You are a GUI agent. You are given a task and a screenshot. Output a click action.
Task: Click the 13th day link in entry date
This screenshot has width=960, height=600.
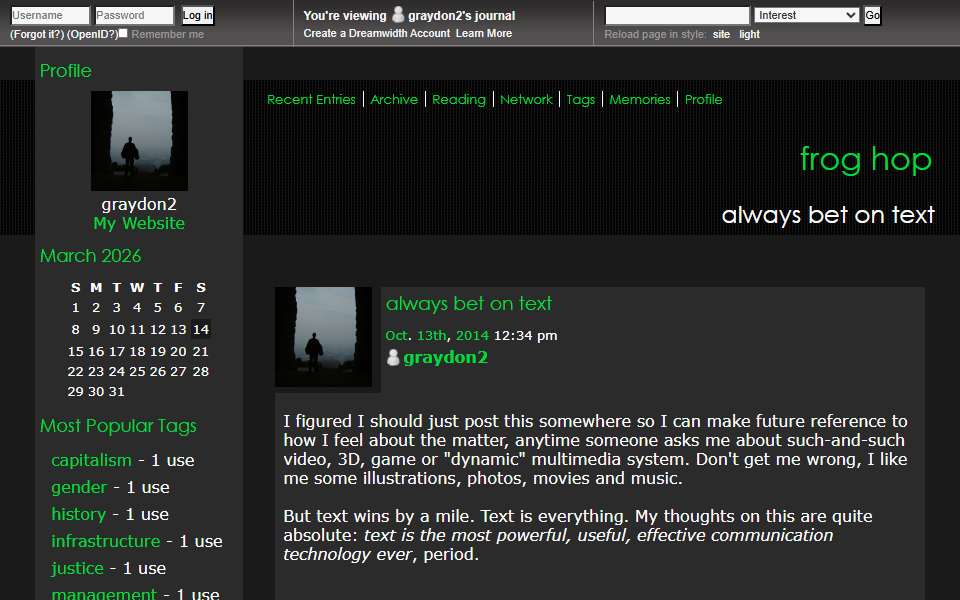pyautogui.click(x=432, y=336)
